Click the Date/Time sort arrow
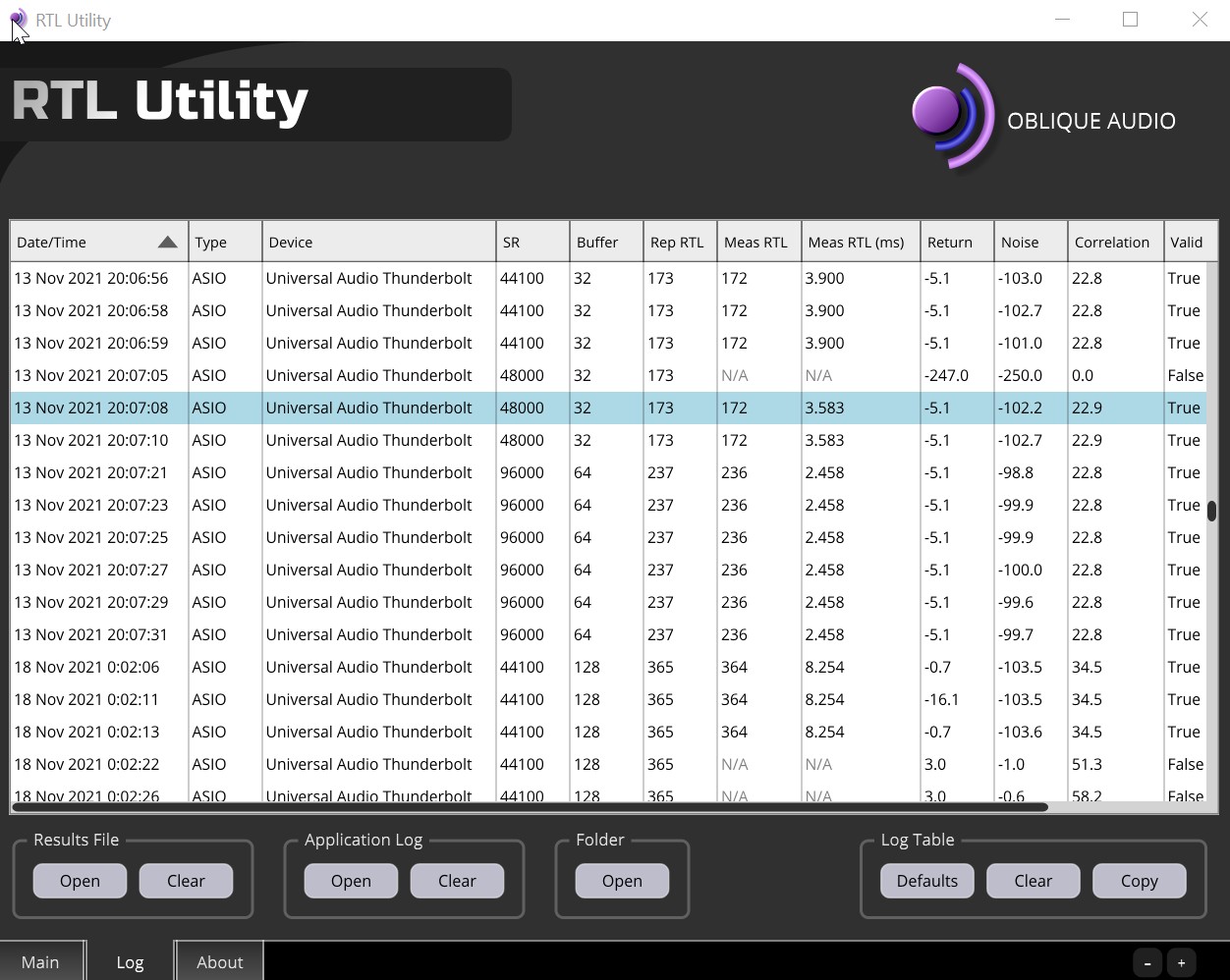Screen dimensions: 1230x980 point(168,243)
